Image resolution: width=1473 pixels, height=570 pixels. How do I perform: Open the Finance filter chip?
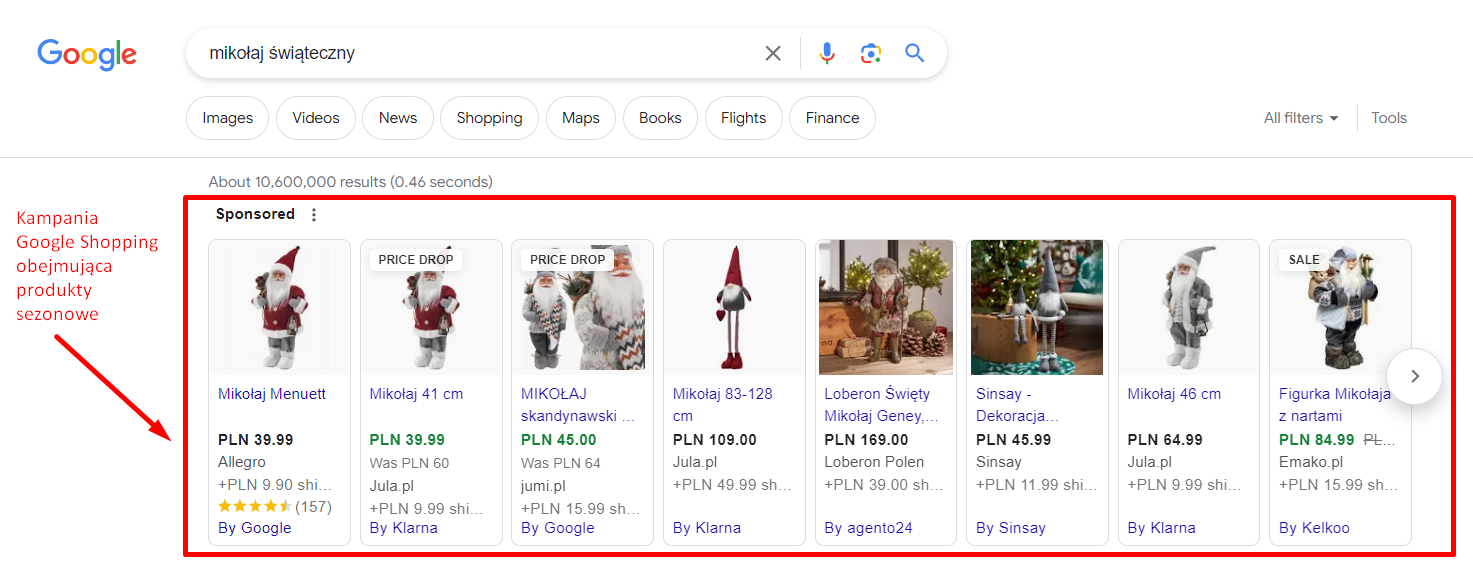(x=832, y=118)
